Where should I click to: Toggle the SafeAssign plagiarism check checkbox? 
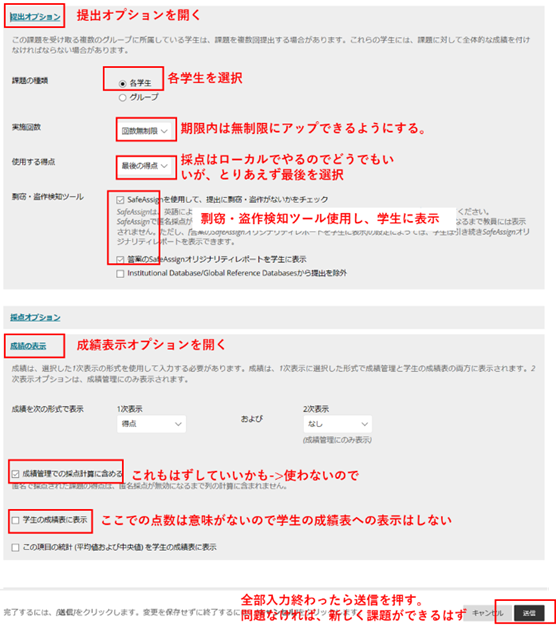click(x=120, y=200)
